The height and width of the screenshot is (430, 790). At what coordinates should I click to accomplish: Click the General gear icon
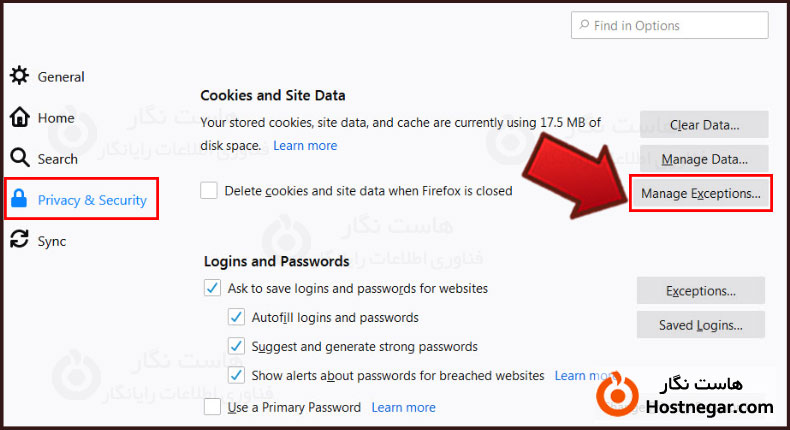pos(19,76)
